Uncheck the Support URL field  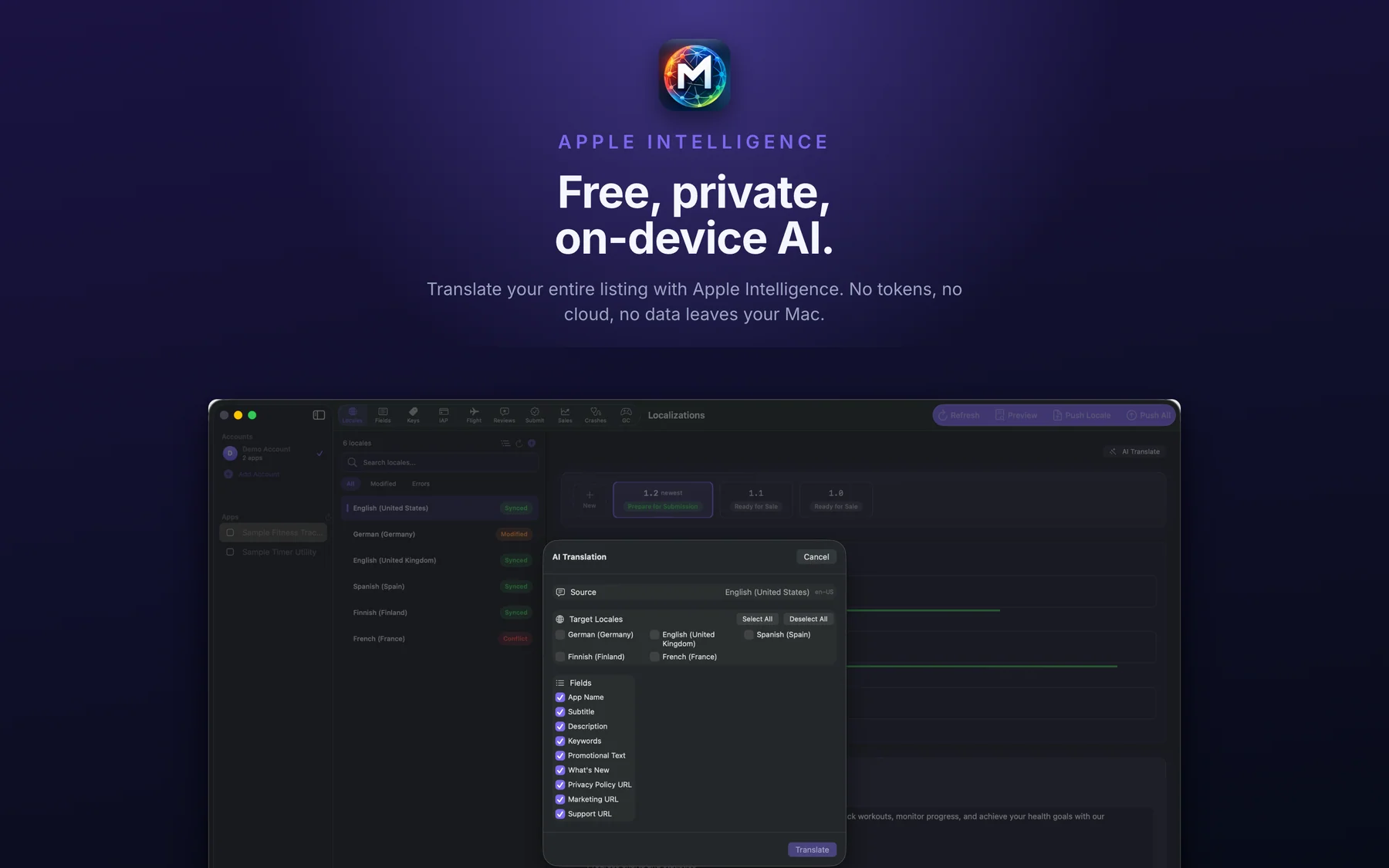click(560, 814)
